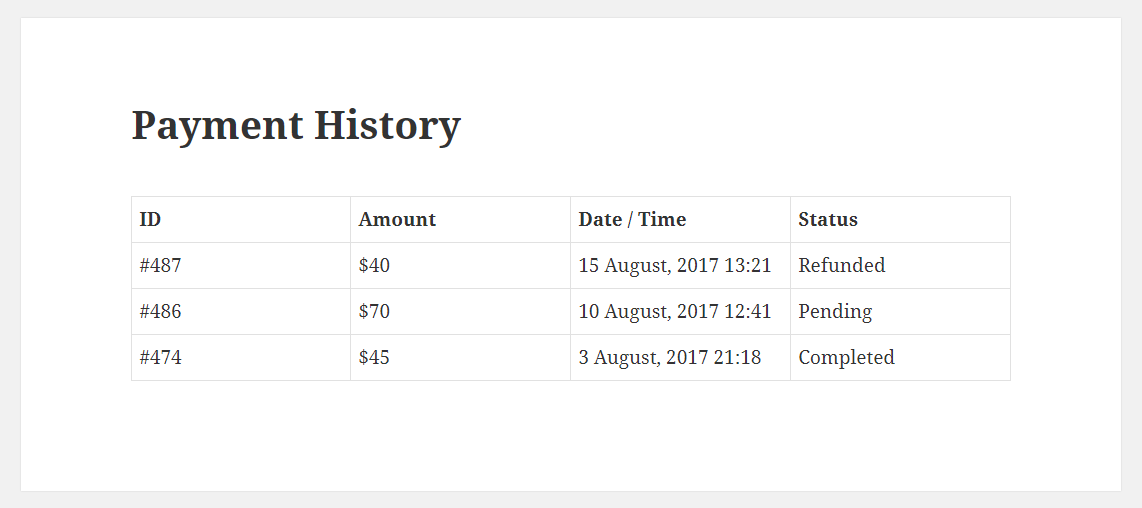The image size is (1142, 508).
Task: Click the Pending status
Action: point(835,312)
